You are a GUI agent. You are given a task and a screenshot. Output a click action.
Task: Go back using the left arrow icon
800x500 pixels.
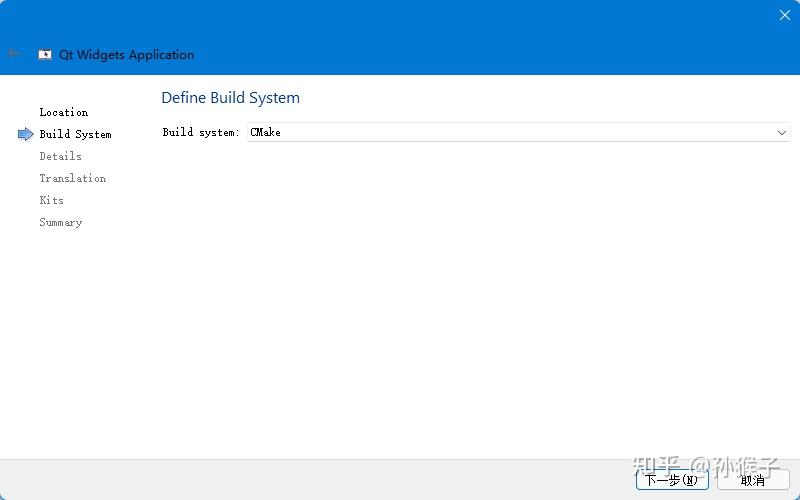point(14,53)
